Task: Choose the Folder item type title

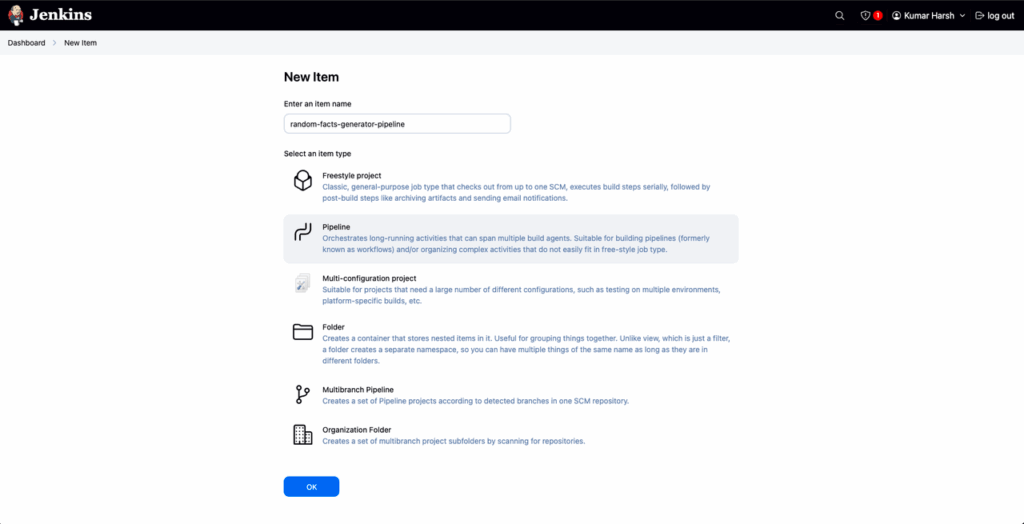Action: coord(334,327)
